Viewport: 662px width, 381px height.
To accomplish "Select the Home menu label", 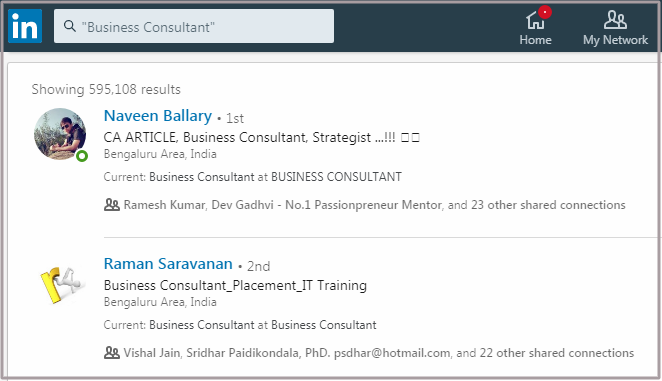I will click(535, 40).
